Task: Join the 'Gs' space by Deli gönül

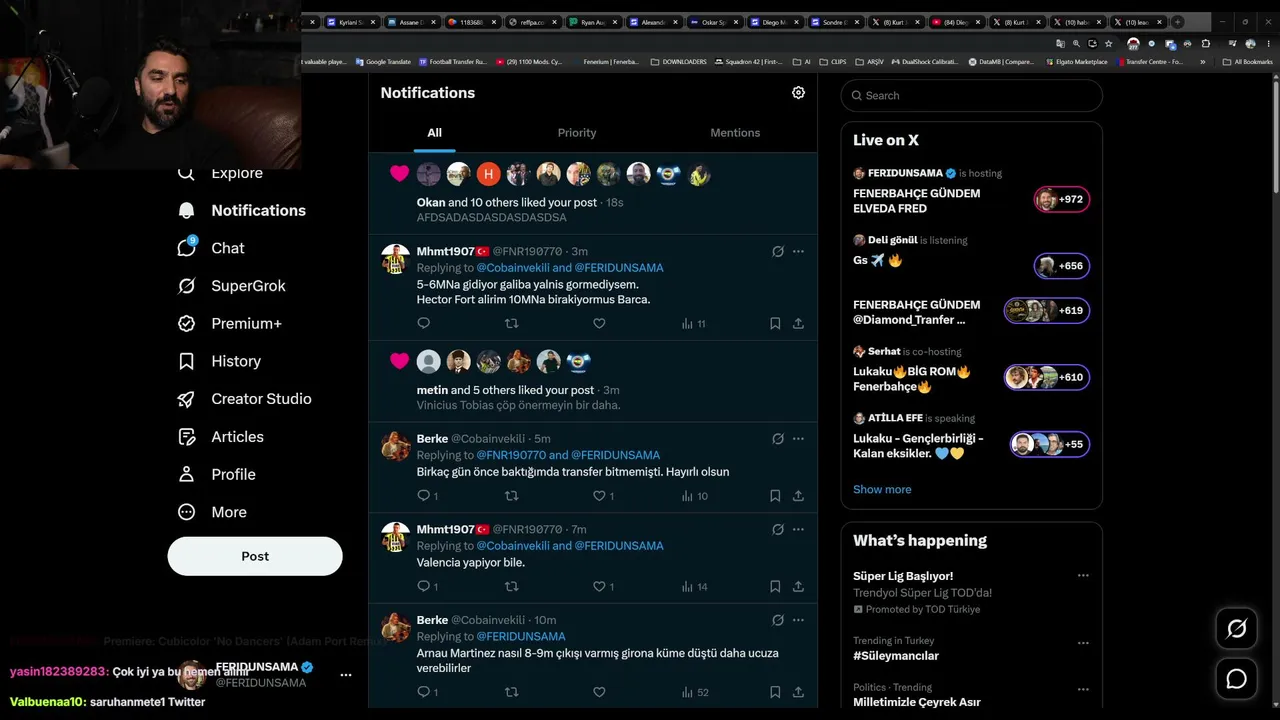Action: coord(971,257)
